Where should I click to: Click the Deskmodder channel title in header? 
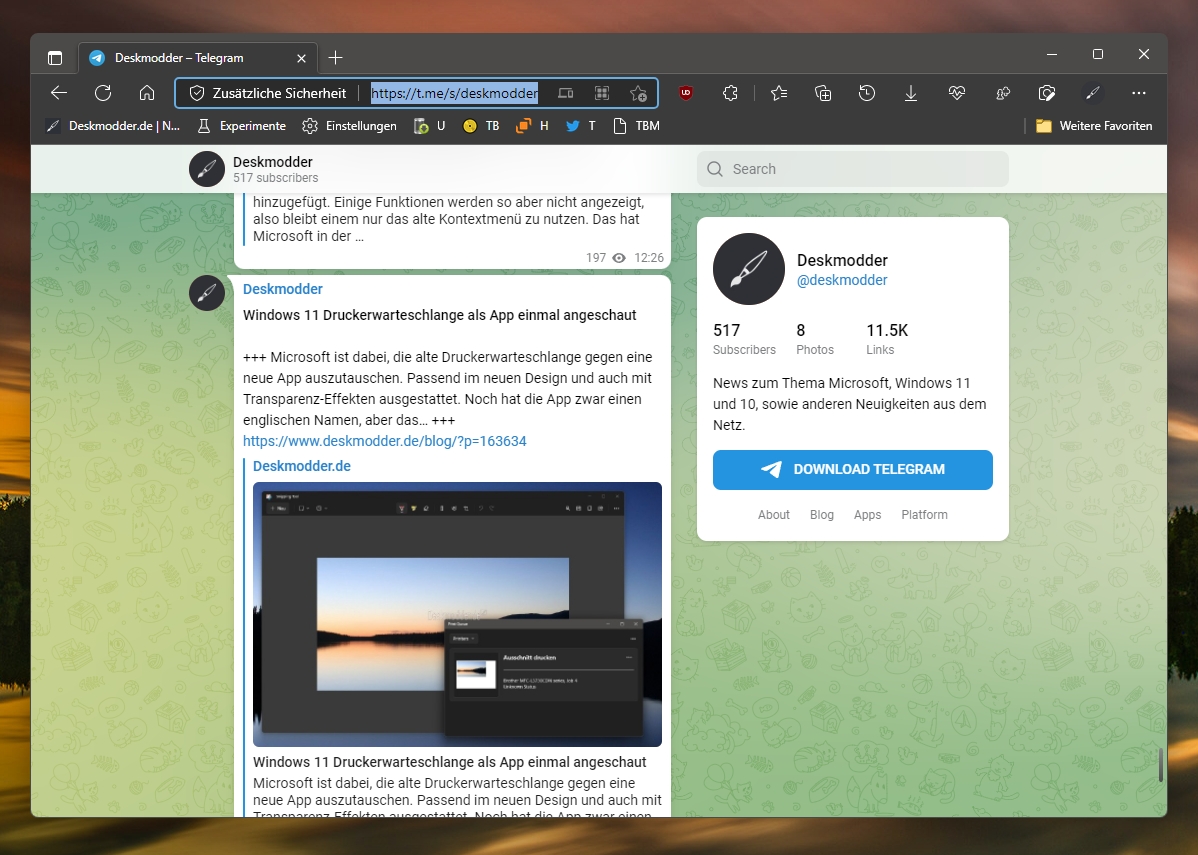[273, 162]
